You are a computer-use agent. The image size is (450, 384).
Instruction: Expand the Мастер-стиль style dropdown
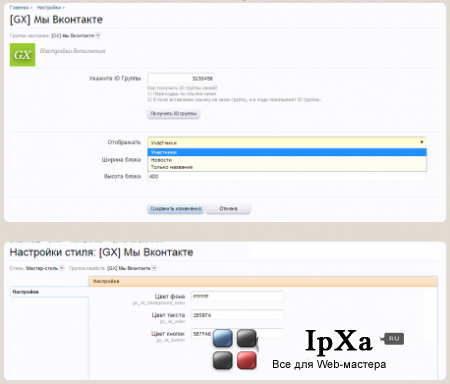point(62,268)
